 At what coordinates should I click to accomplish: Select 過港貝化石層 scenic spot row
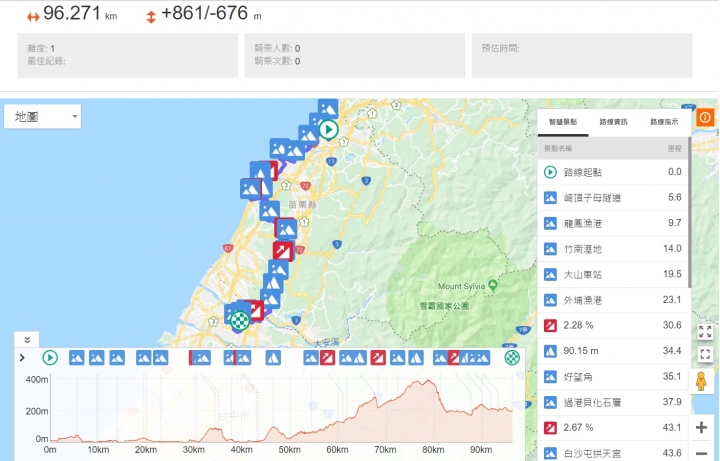point(613,402)
